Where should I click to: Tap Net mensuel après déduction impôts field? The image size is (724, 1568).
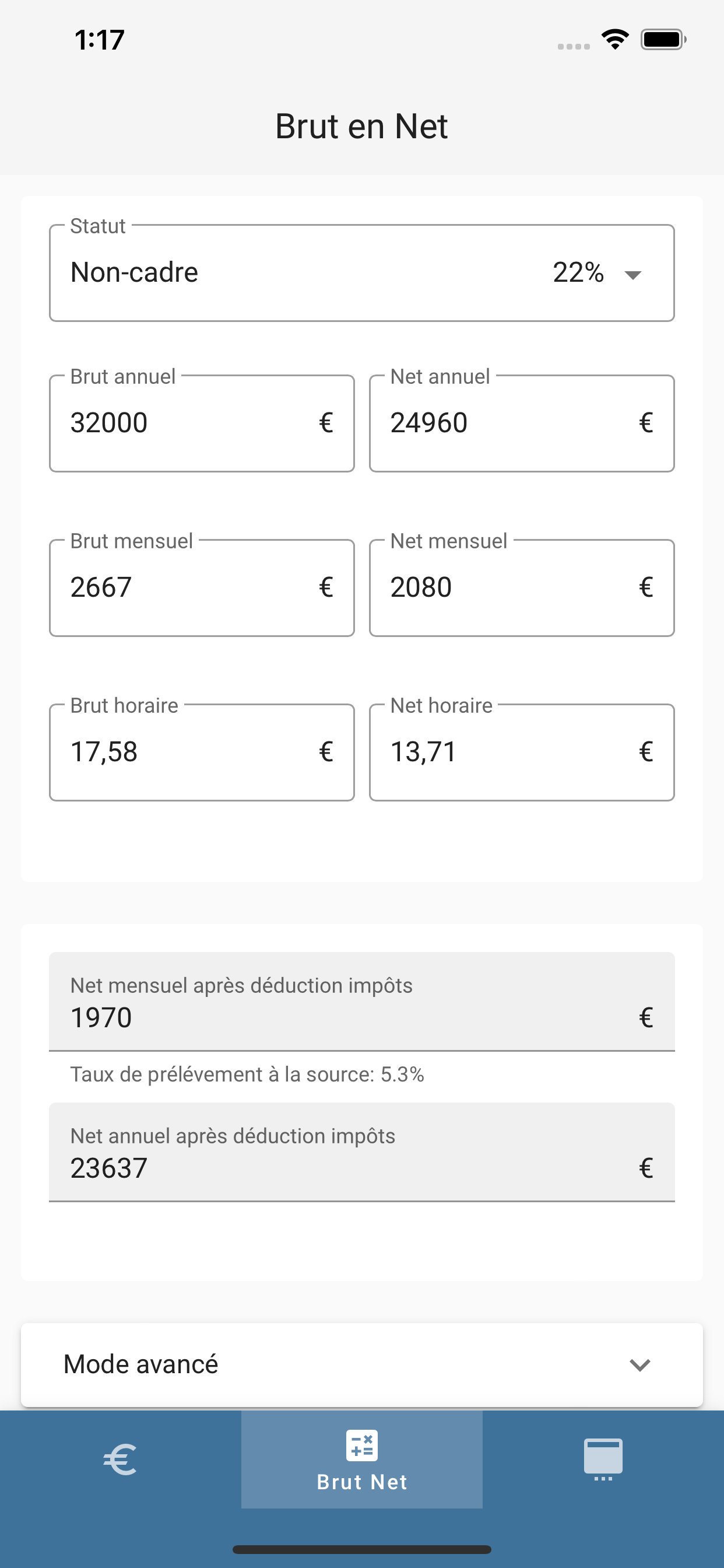click(x=362, y=1002)
